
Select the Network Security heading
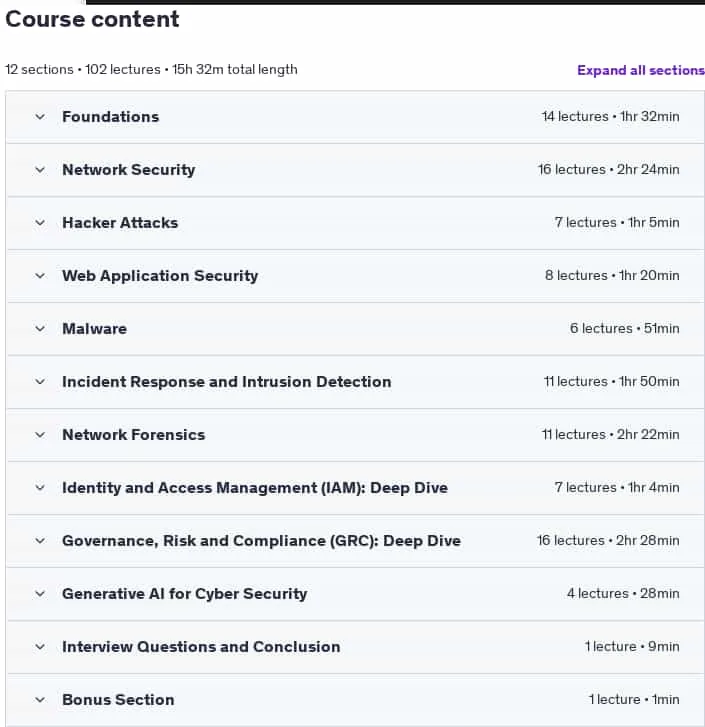[129, 170]
